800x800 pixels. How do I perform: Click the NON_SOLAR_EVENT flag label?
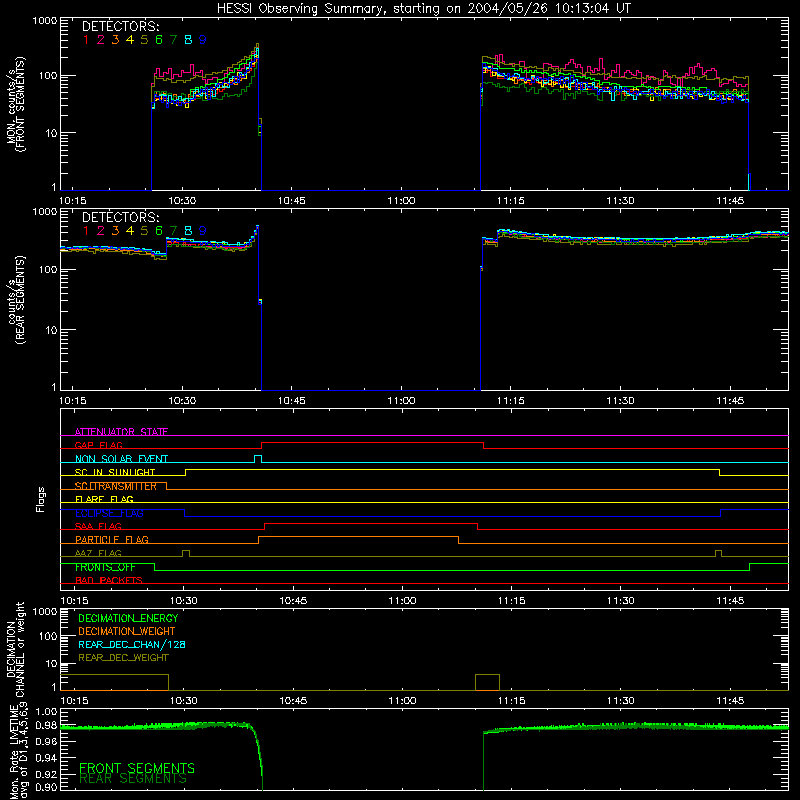click(121, 459)
